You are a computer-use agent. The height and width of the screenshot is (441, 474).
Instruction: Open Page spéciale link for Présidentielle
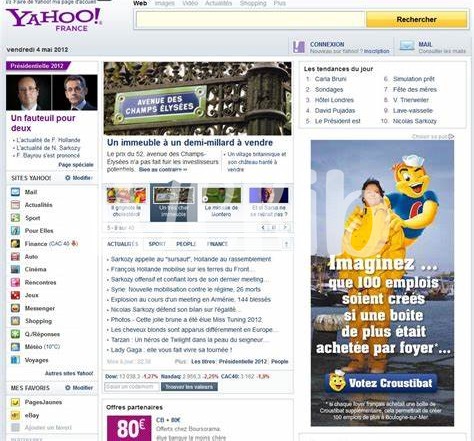coord(76,165)
